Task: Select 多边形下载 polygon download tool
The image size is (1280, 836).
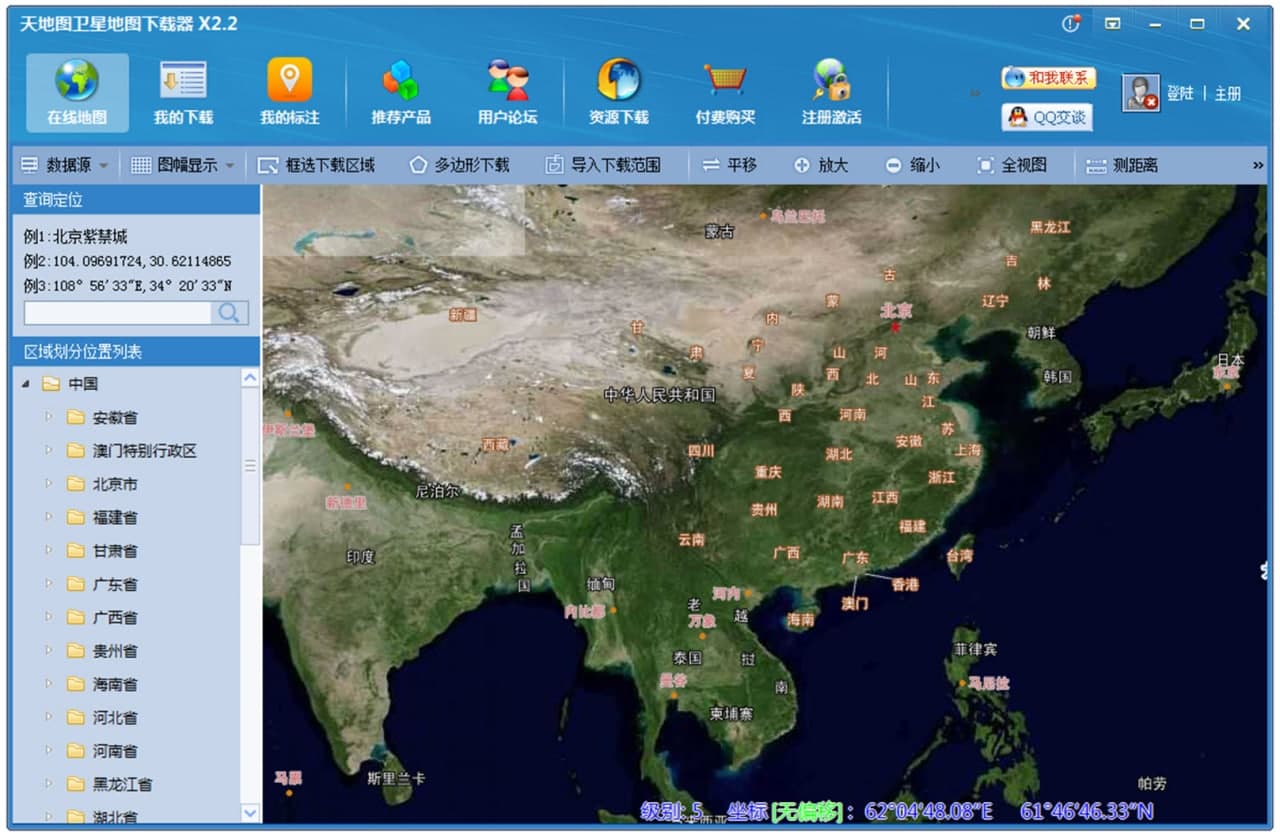Action: [459, 165]
